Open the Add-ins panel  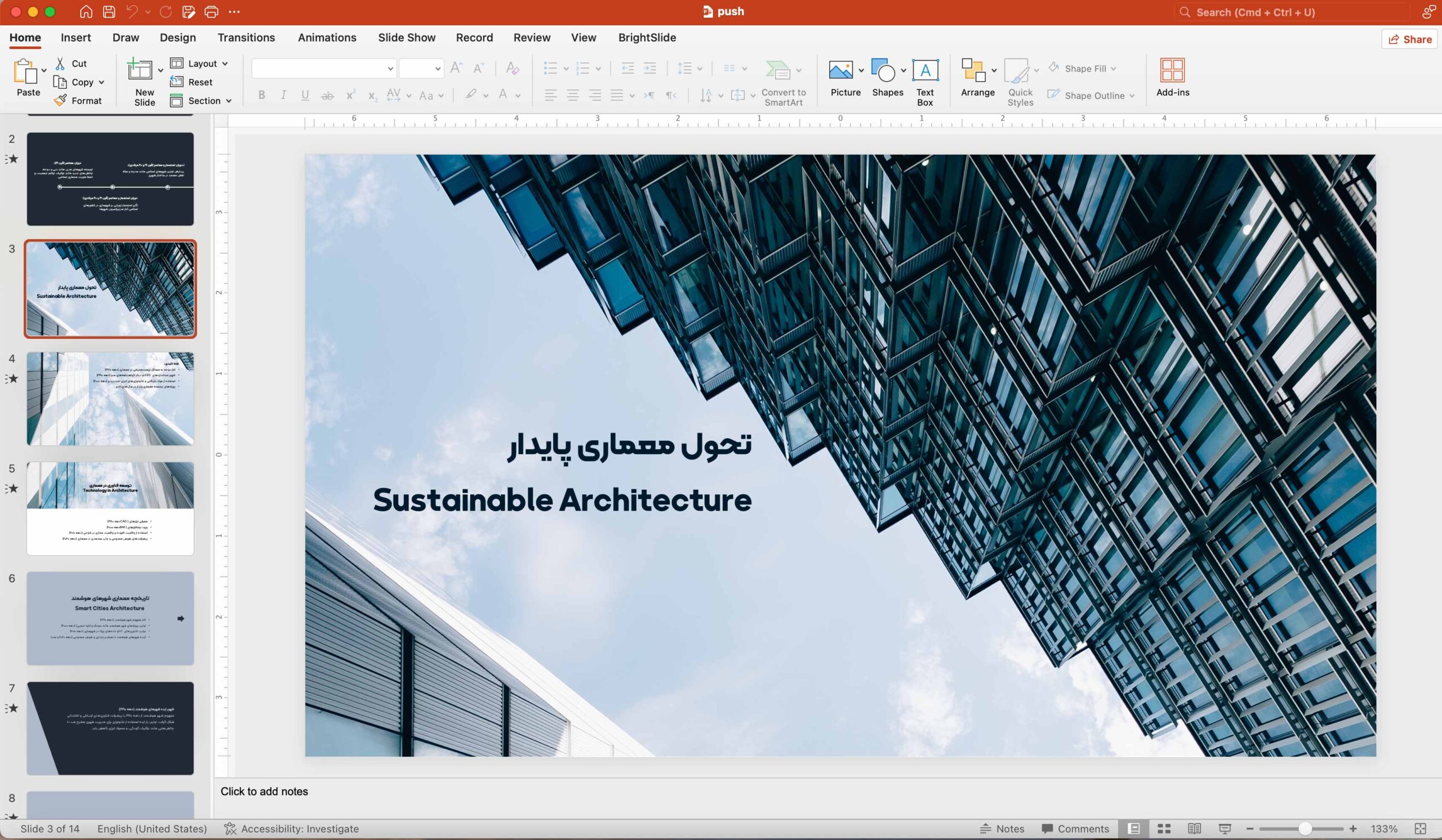[x=1173, y=78]
